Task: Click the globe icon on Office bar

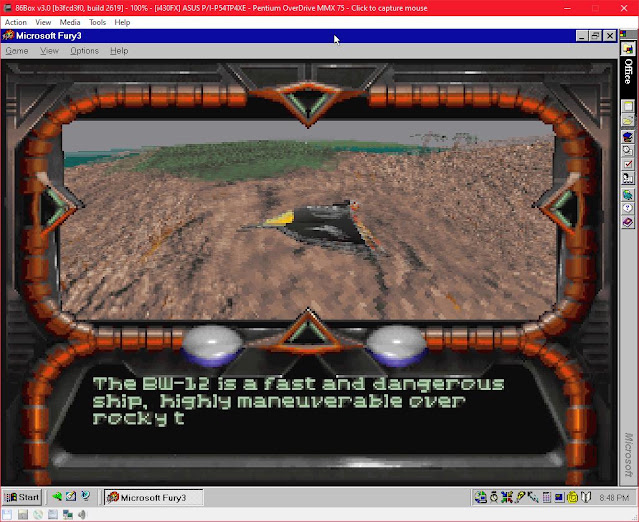Action: coord(628,194)
